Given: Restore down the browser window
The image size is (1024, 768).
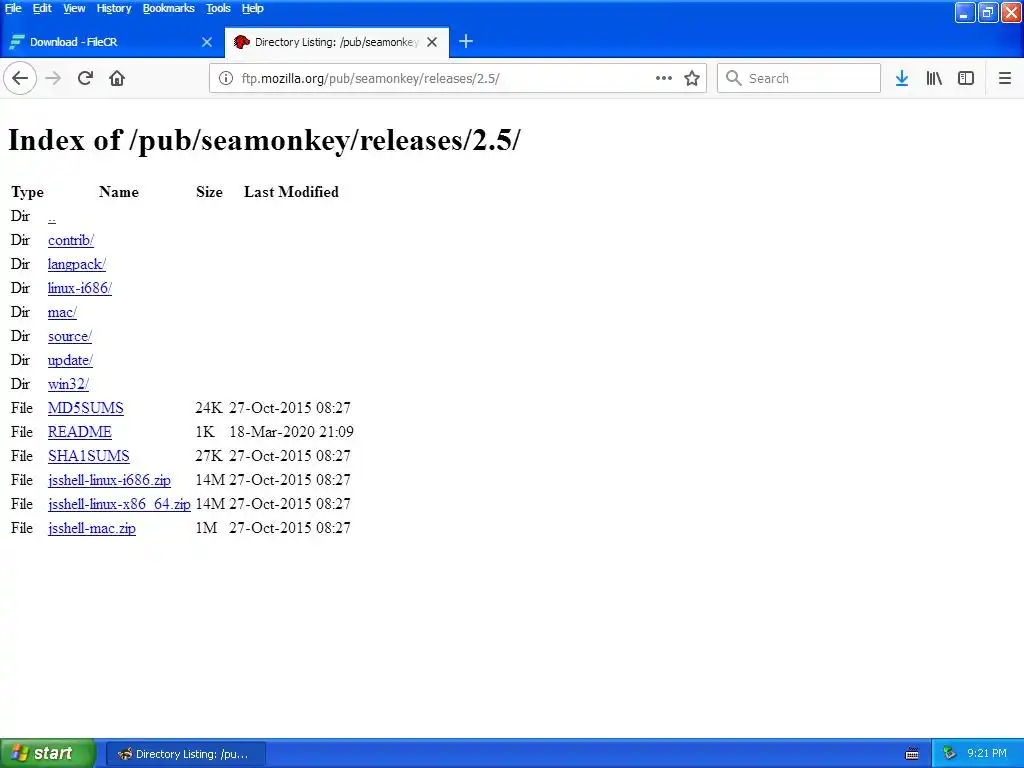Looking at the screenshot, I should 988,12.
